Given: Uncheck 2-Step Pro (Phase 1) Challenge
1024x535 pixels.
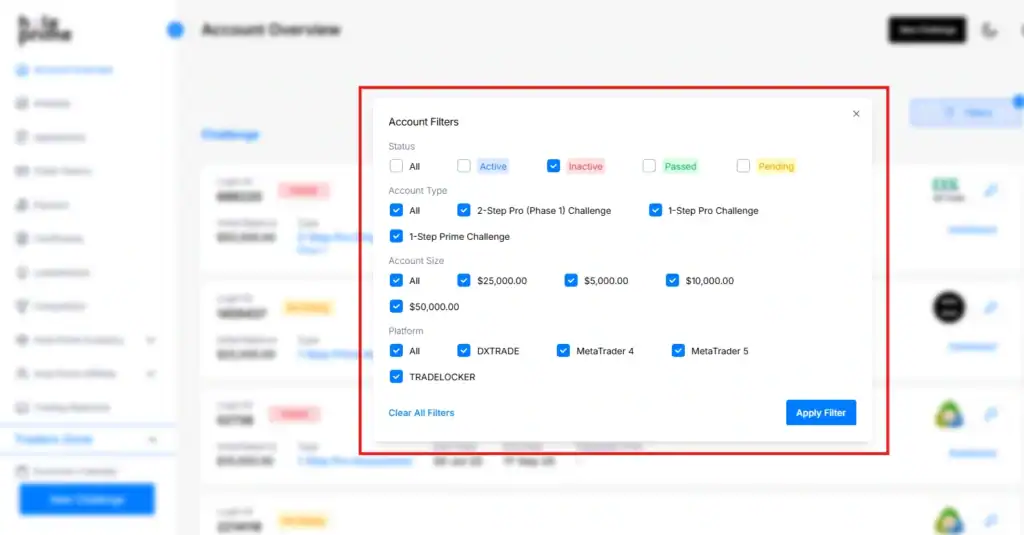Looking at the screenshot, I should 464,210.
